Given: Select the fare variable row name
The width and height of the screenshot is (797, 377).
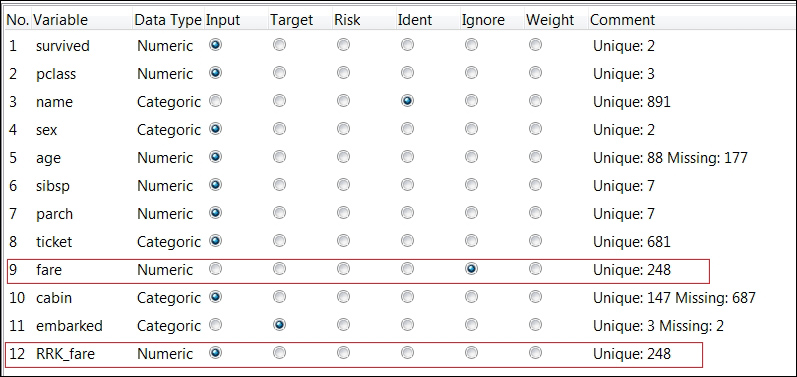Looking at the screenshot, I should (x=49, y=269).
